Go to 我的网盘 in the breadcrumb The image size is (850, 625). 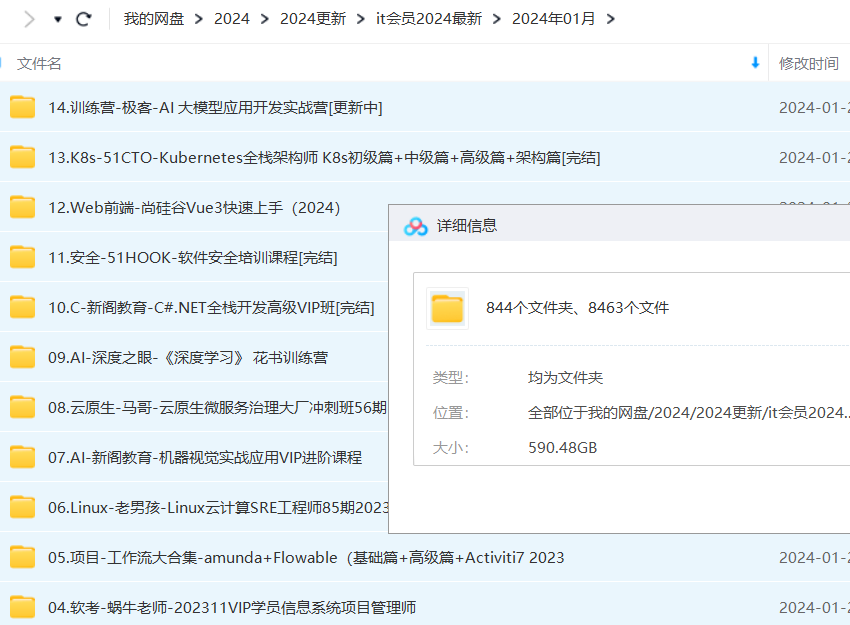pos(153,19)
